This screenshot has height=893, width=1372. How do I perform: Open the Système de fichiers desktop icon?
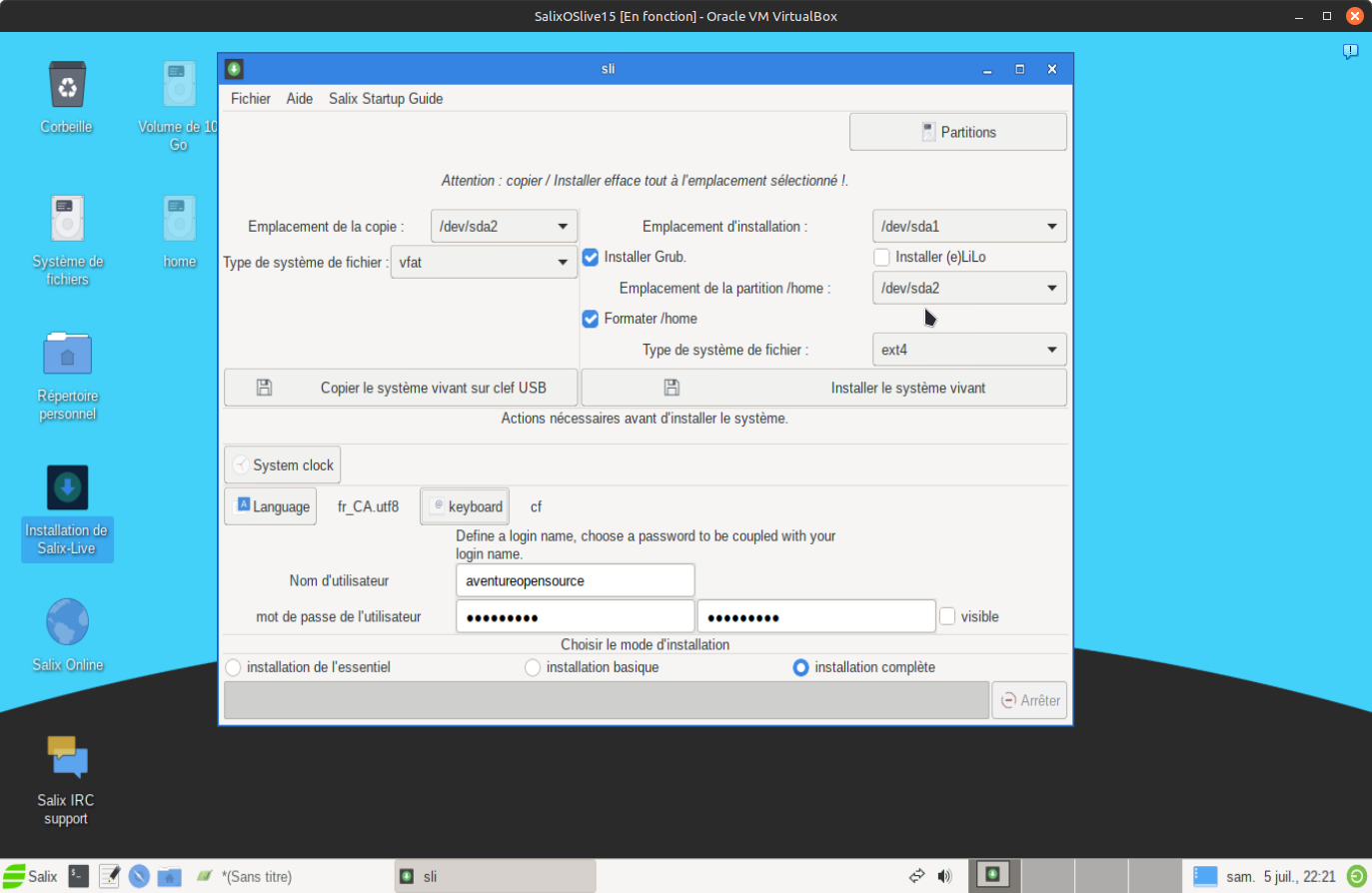tap(67, 220)
